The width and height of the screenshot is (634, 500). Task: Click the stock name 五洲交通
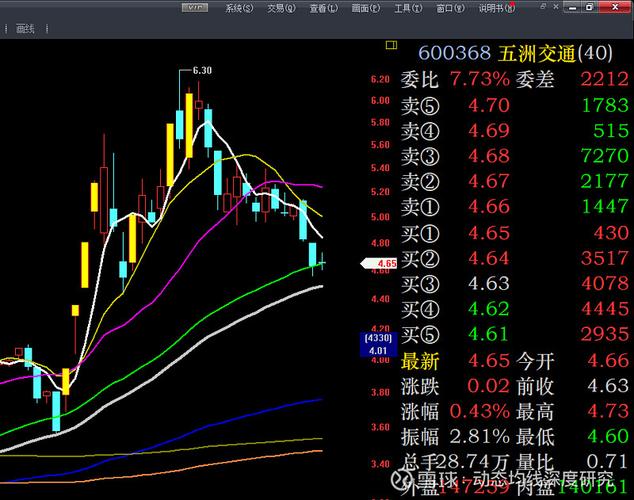pyautogui.click(x=536, y=53)
